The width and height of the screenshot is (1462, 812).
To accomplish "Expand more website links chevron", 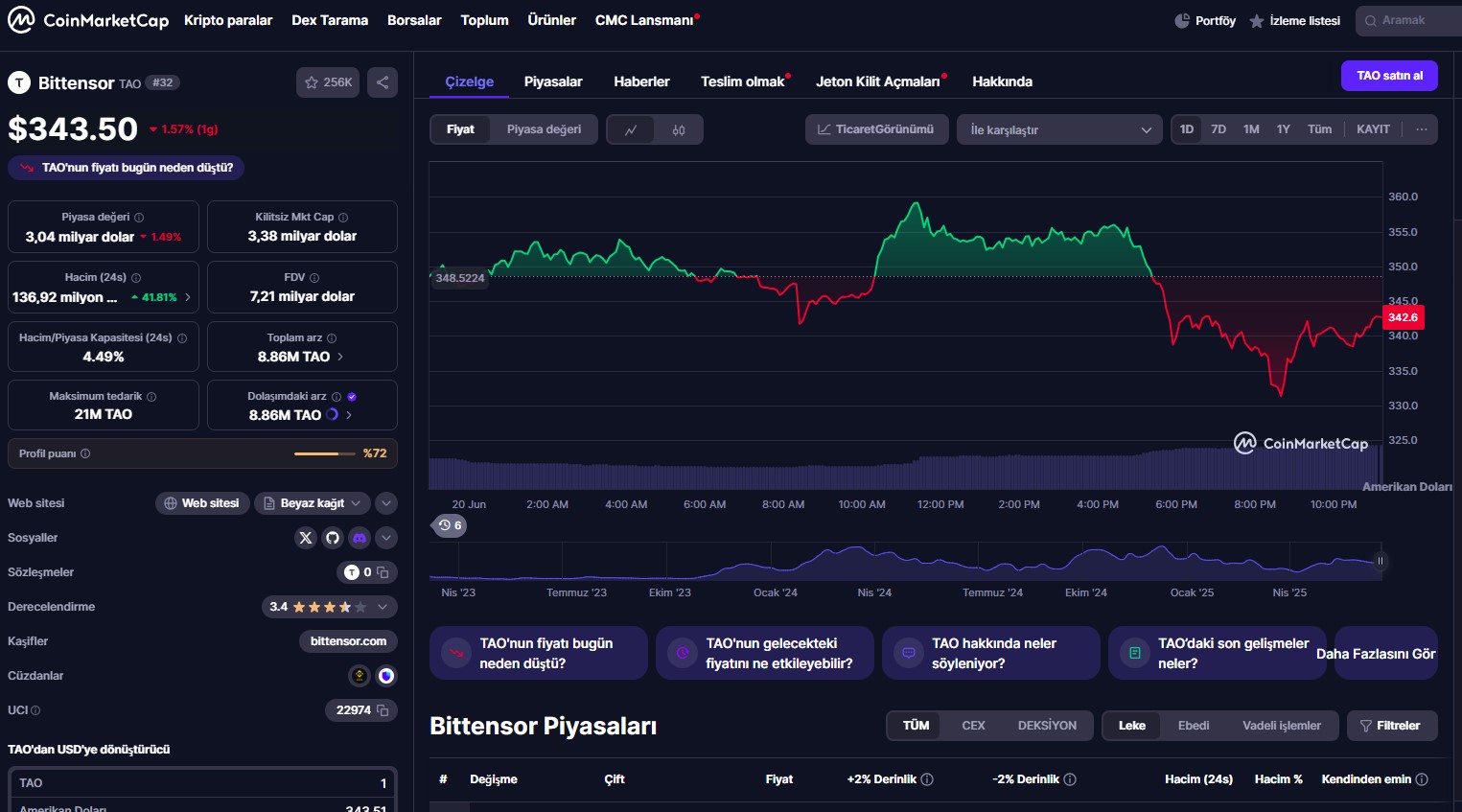I will (386, 503).
